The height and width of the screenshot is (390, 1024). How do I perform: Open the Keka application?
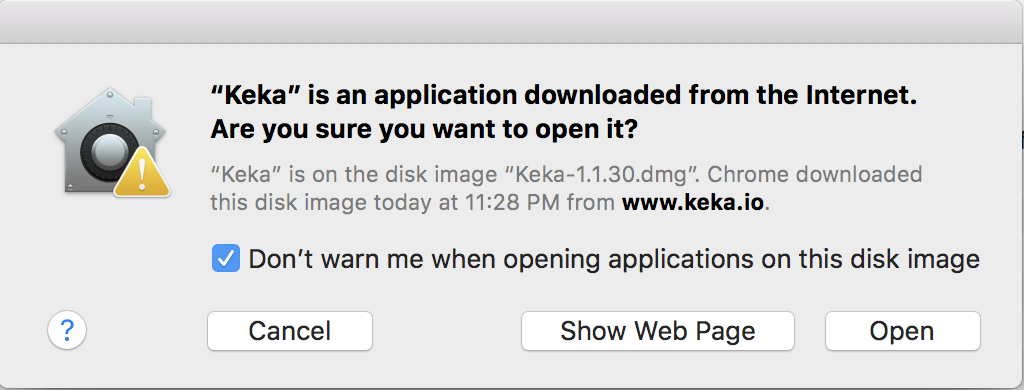click(903, 331)
